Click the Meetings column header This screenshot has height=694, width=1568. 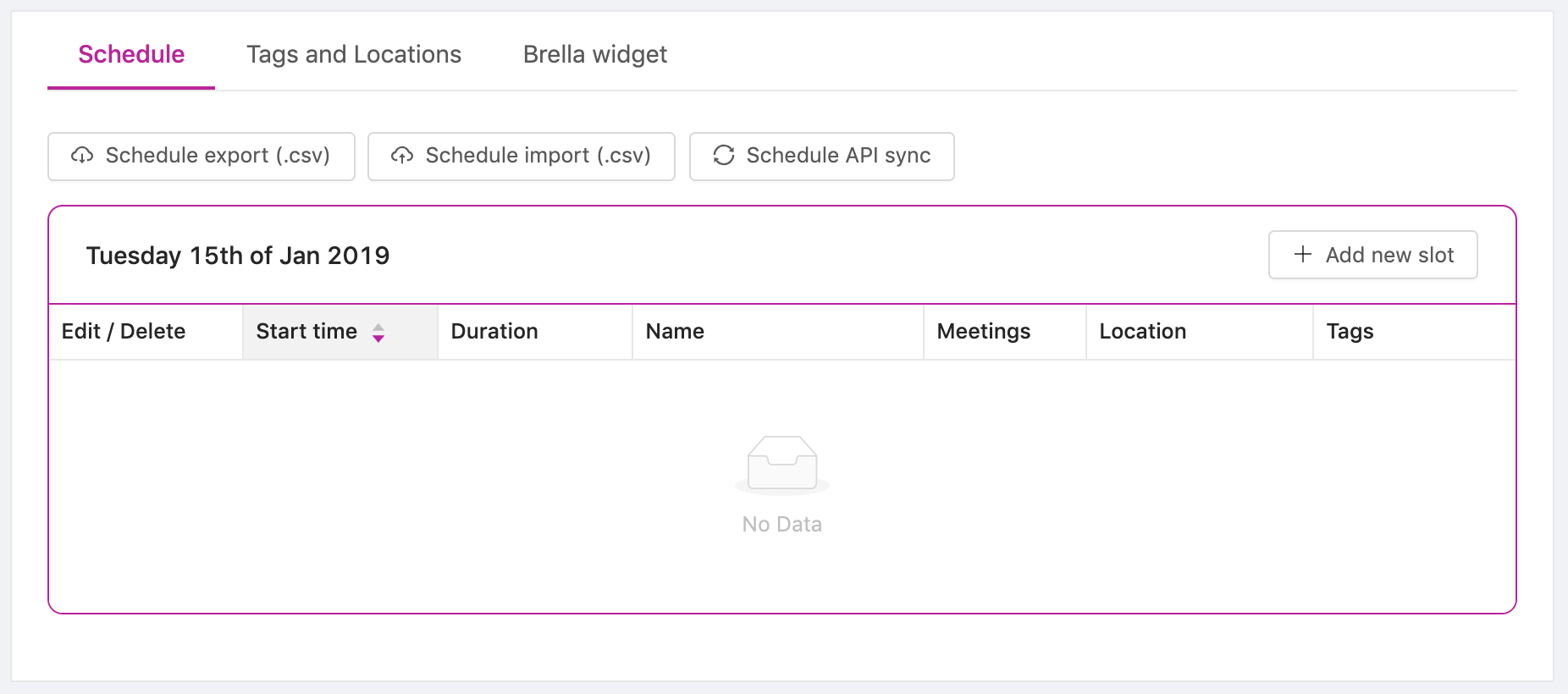1005,332
